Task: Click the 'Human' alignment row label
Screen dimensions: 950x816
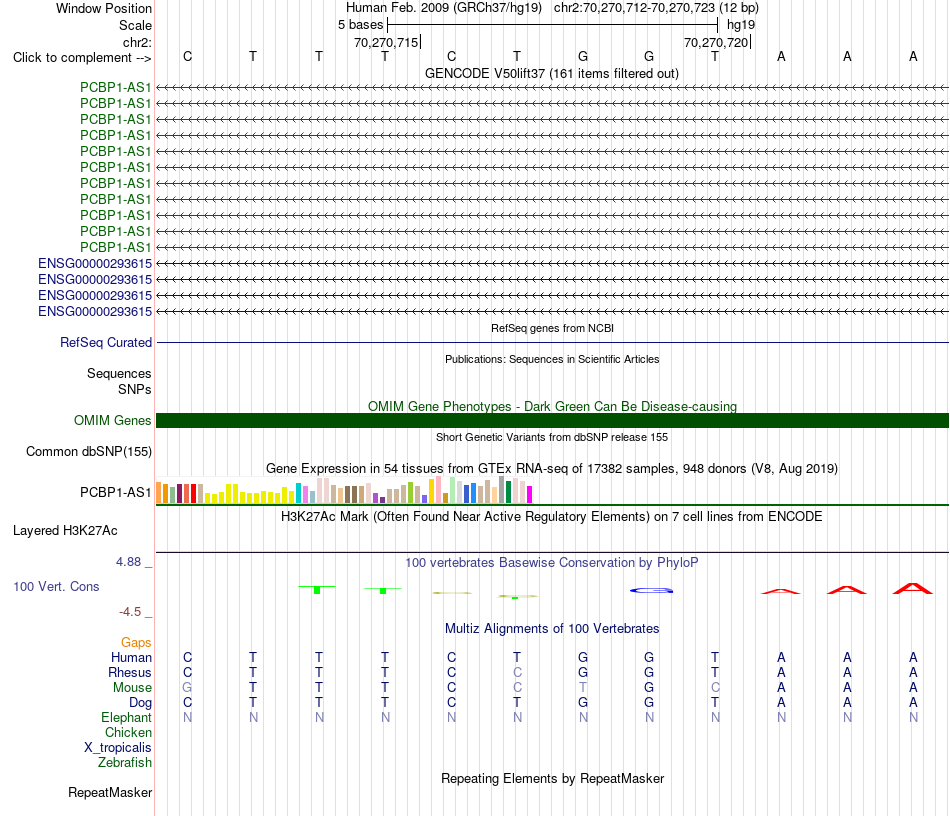Action: (131, 657)
